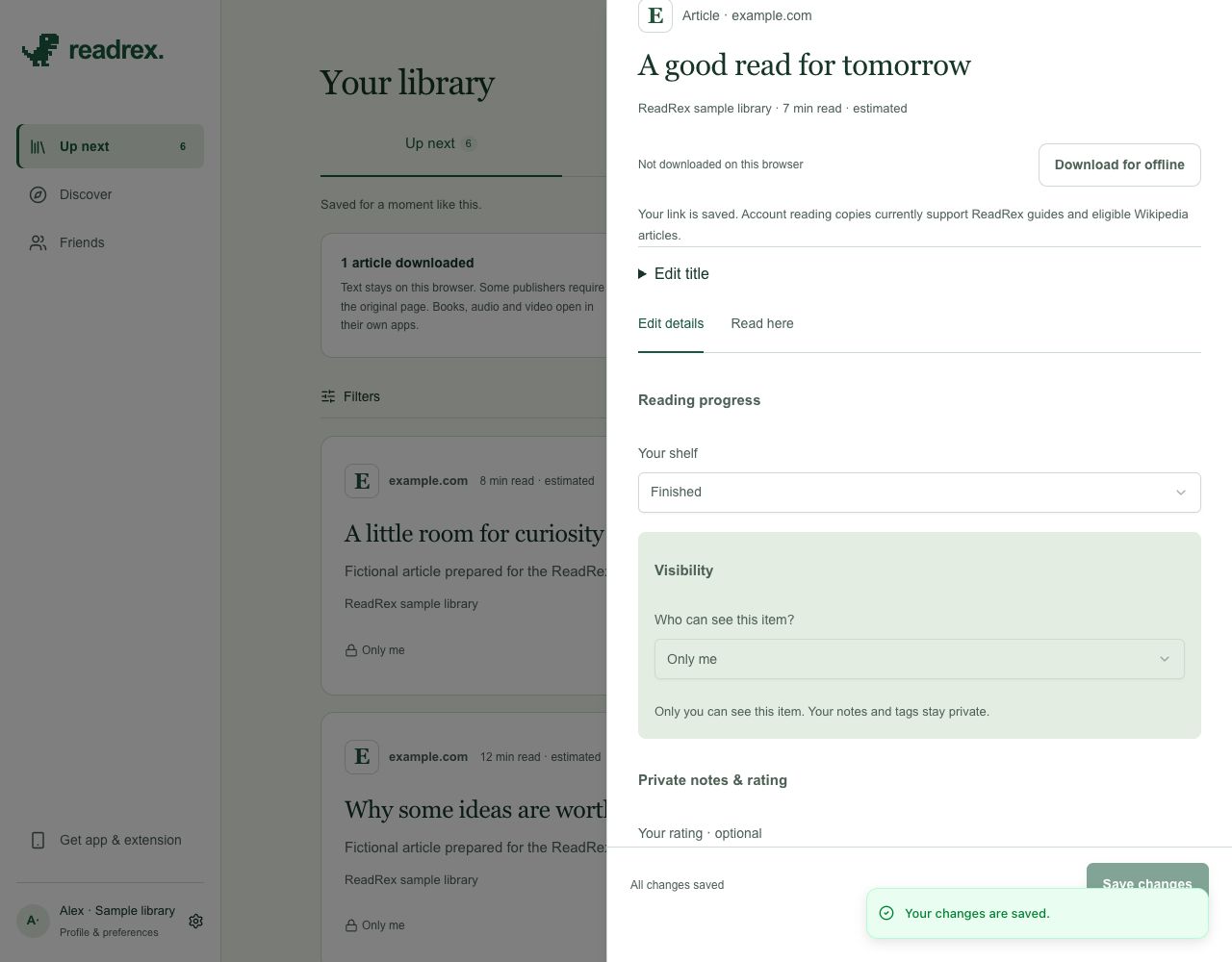Click the E favicon on the 12 min read card

coord(362,757)
